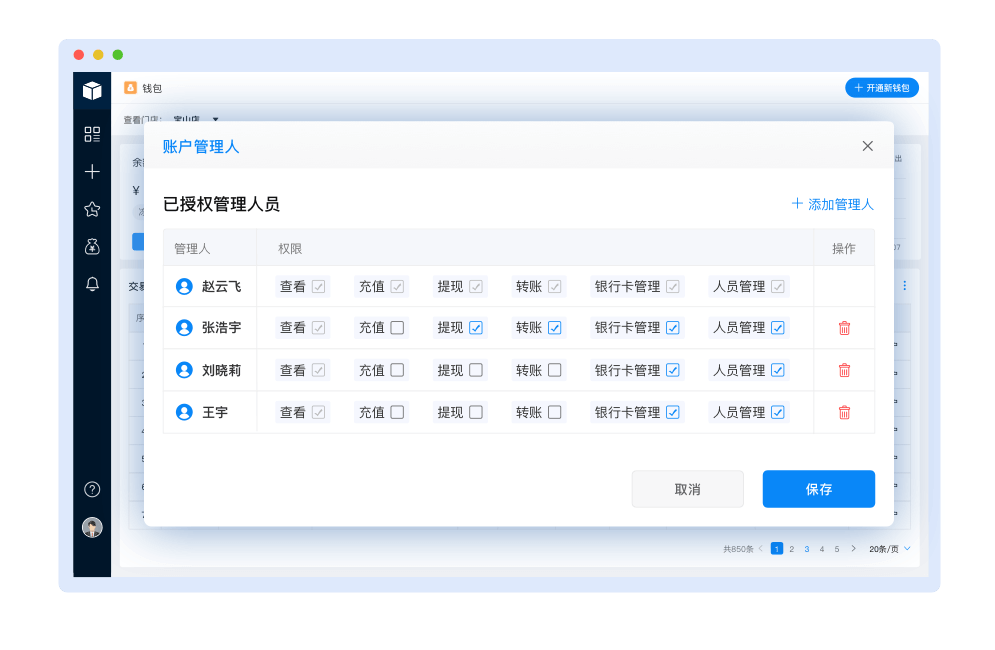
Task: Click the user avatar in the sidebar
Action: pos(92,527)
